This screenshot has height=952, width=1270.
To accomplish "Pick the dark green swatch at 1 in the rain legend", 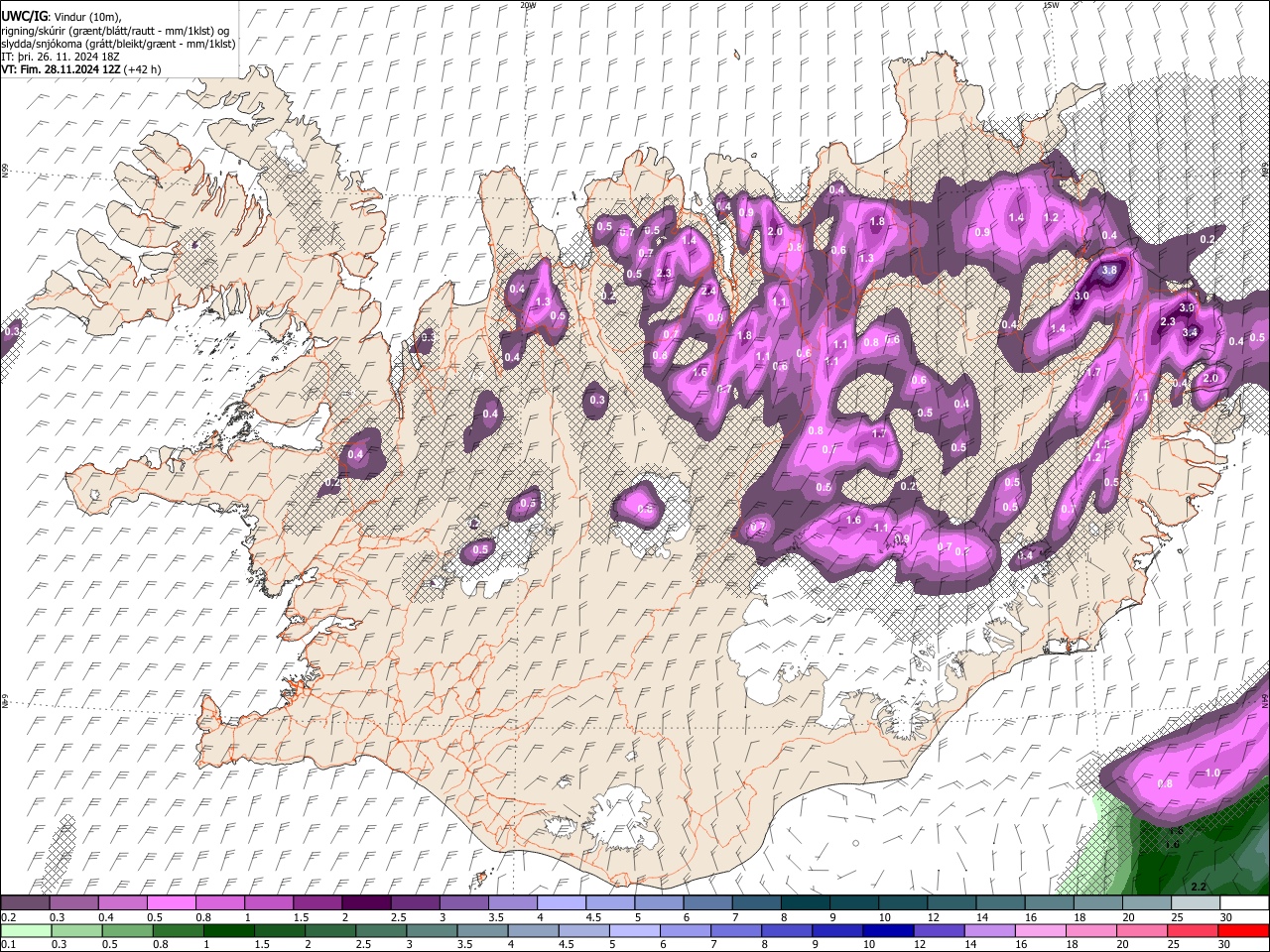I will 228,930.
